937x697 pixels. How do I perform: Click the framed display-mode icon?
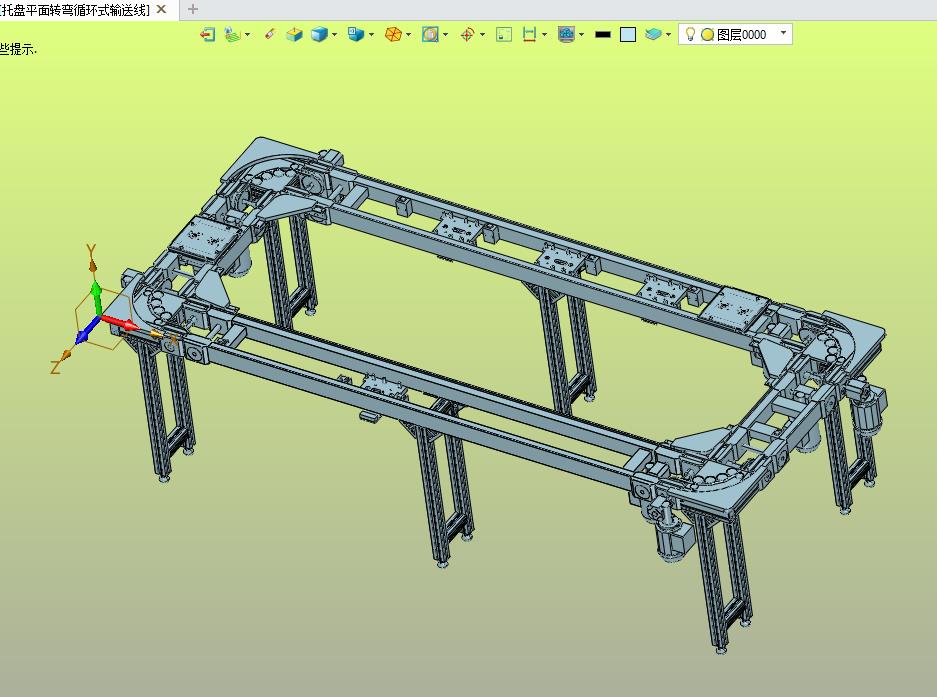(430, 35)
